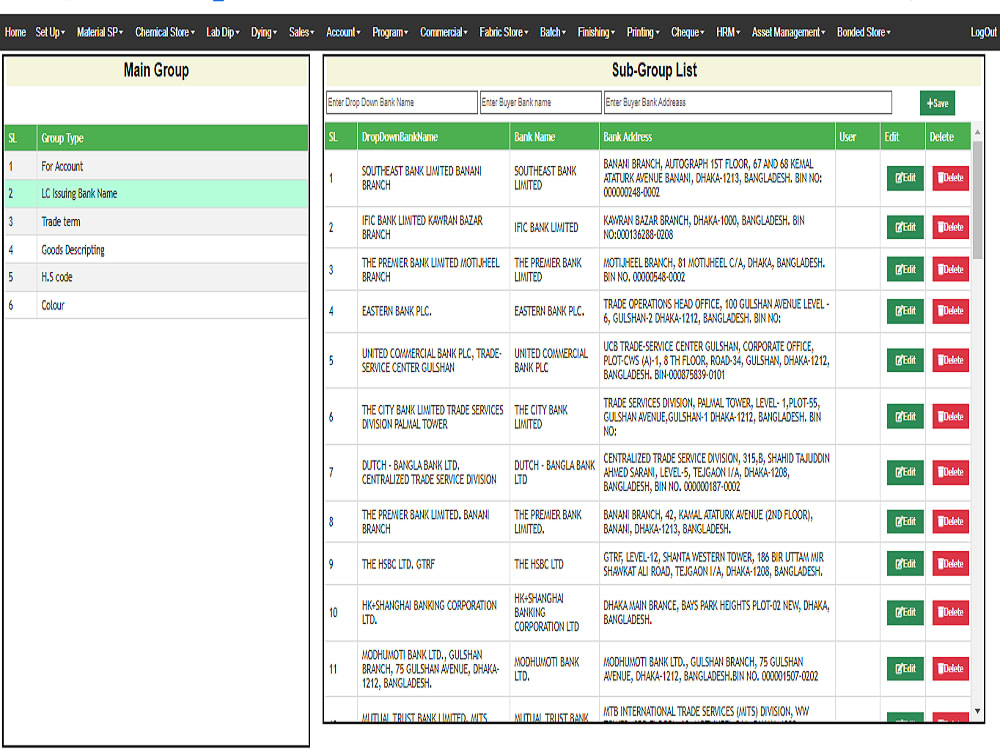The height and width of the screenshot is (750, 1000).
Task: Focus the Buyer Bank name field
Action: click(541, 102)
